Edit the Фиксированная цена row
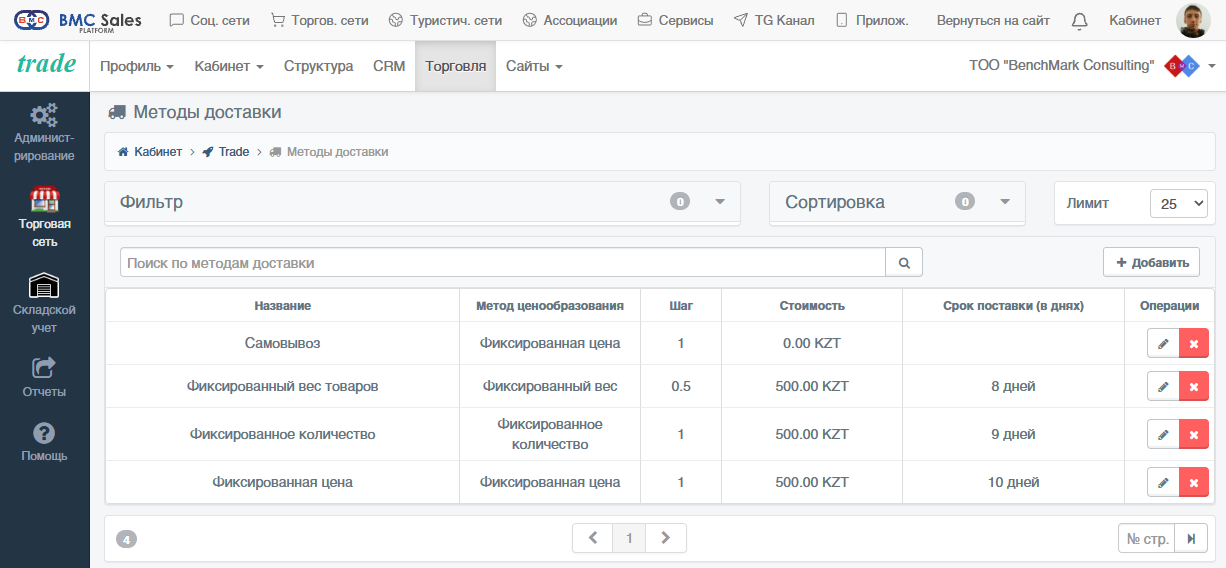The image size is (1226, 568). click(1163, 482)
